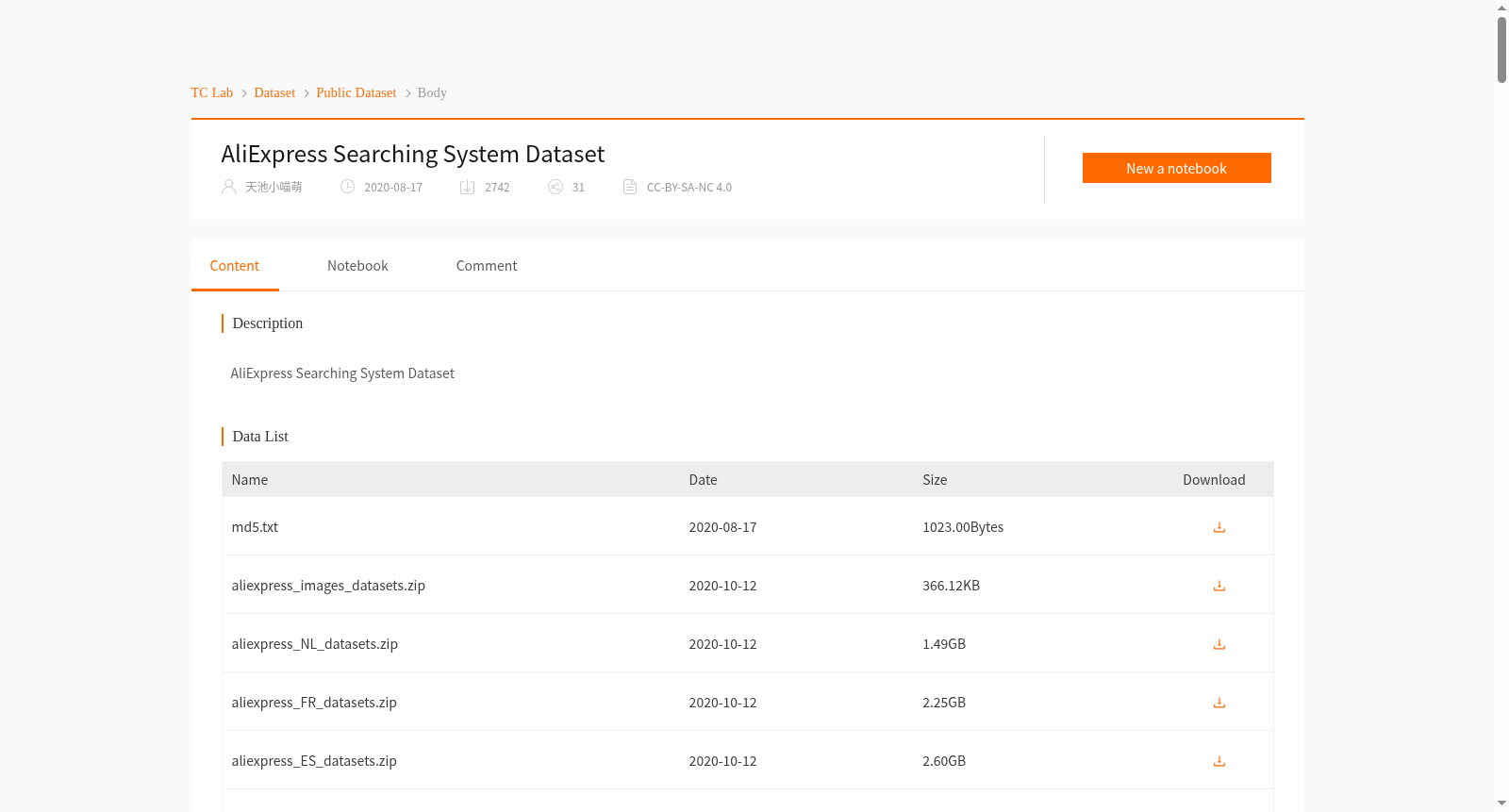Create a new notebook
This screenshot has width=1509, height=812.
[x=1177, y=168]
